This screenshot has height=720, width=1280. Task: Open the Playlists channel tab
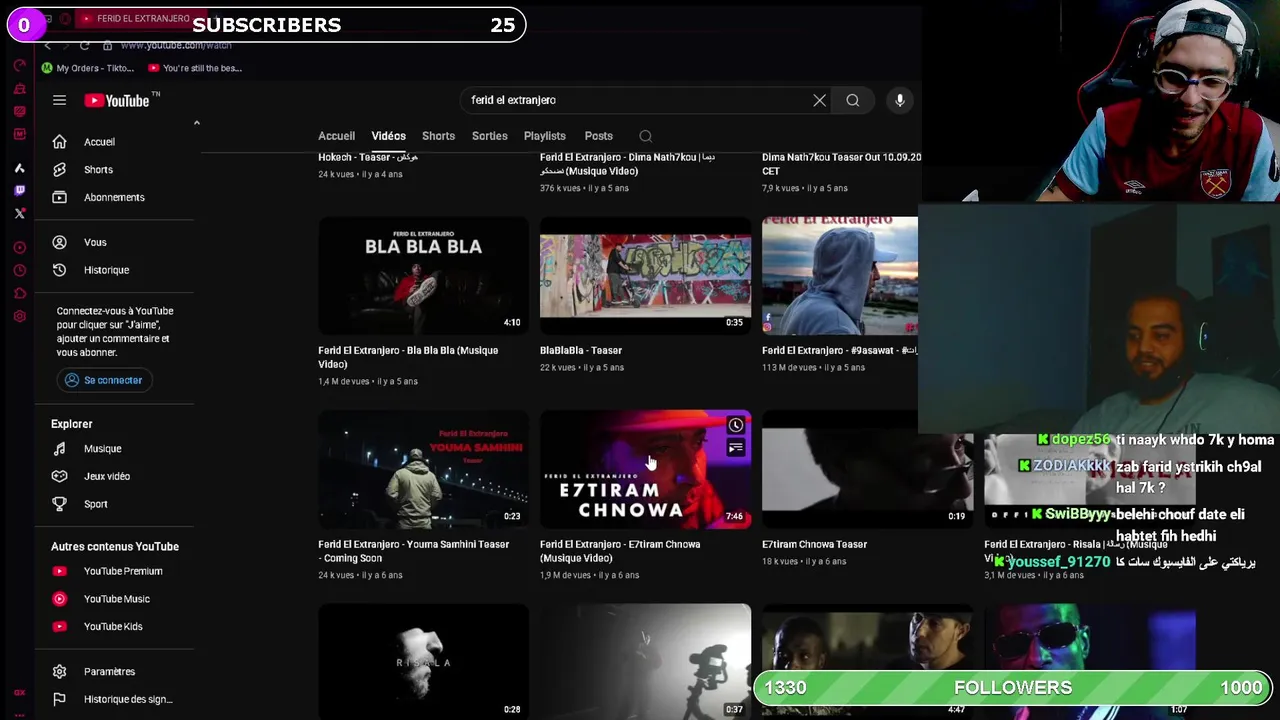(544, 136)
